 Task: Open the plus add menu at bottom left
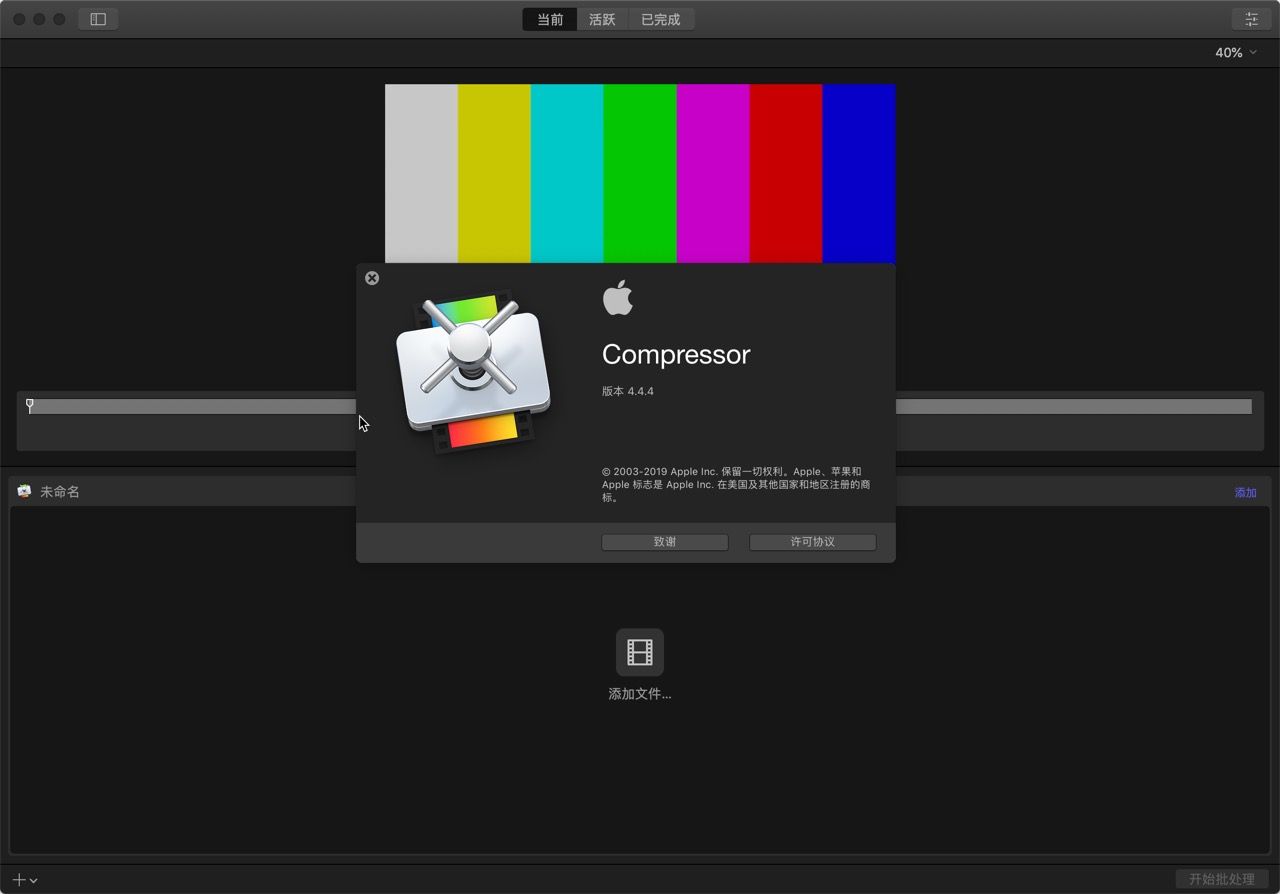[25, 880]
